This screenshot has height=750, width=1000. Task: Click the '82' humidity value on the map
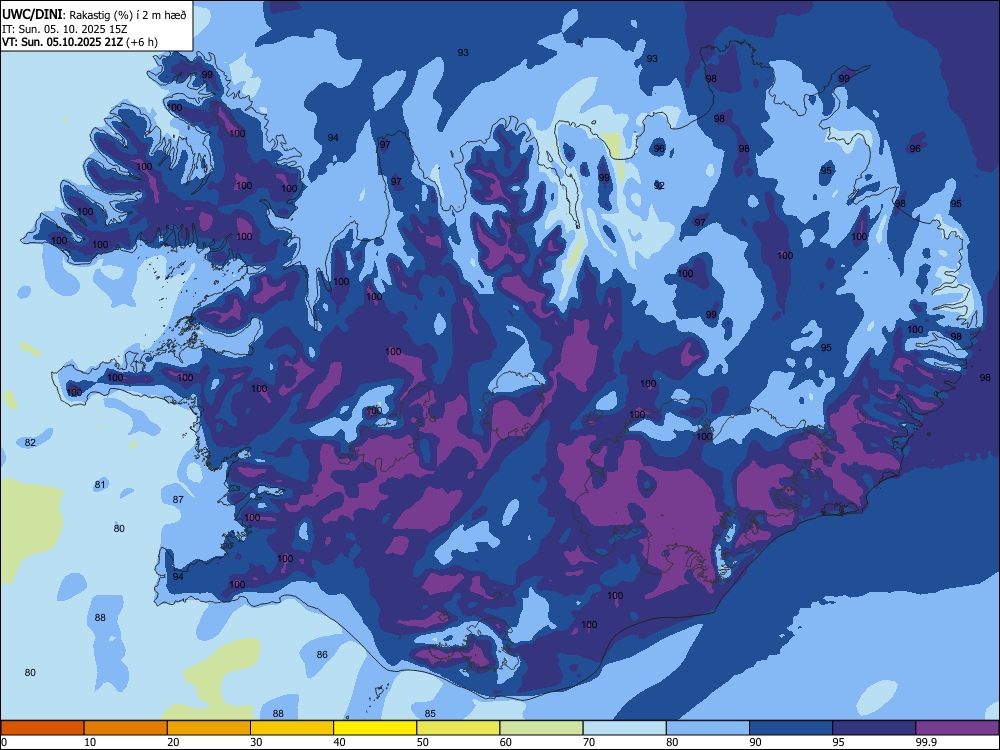30,443
